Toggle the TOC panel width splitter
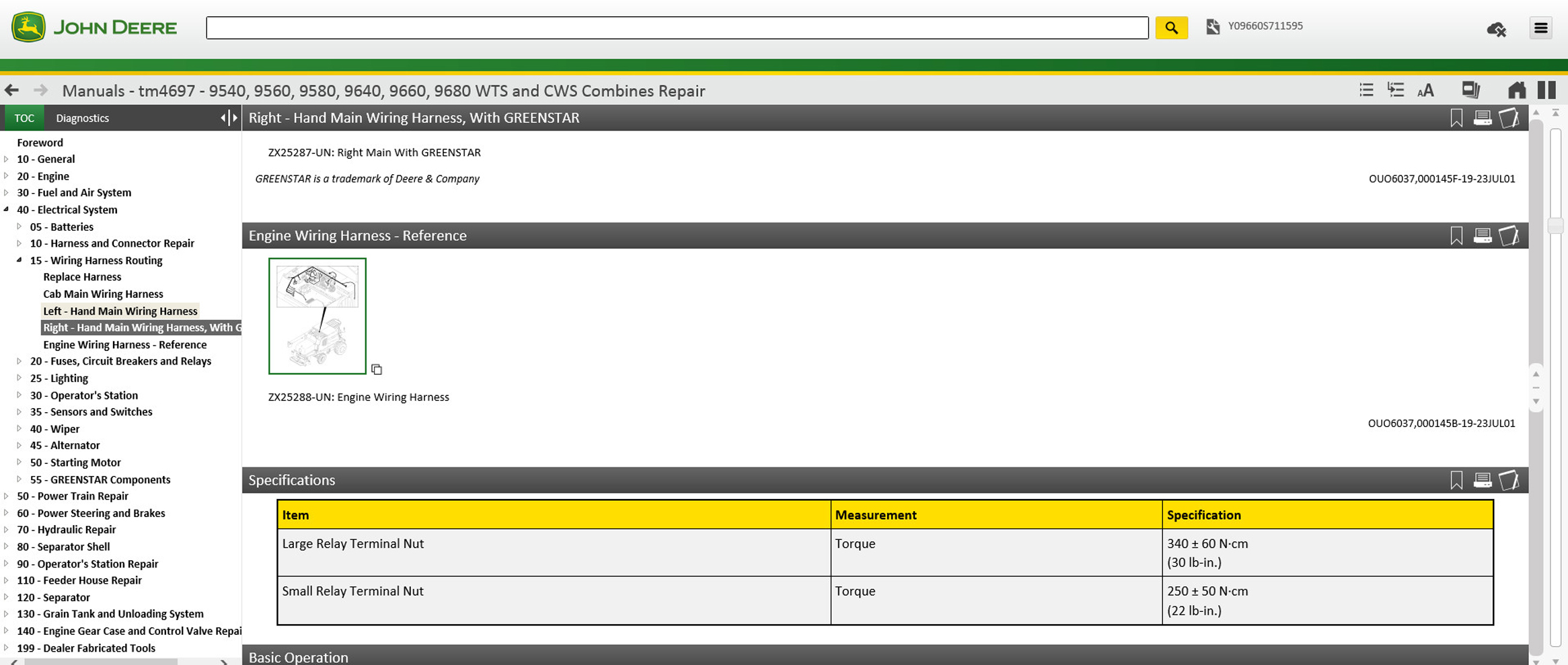Screen dimensions: 1568x665 coord(229,118)
